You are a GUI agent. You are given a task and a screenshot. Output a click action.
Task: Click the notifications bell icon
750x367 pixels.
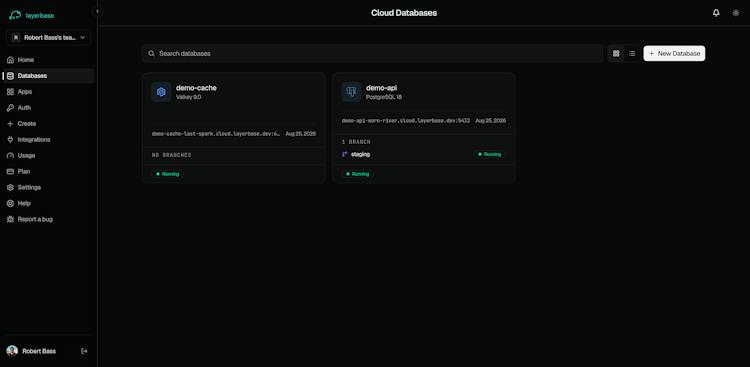pyautogui.click(x=716, y=13)
